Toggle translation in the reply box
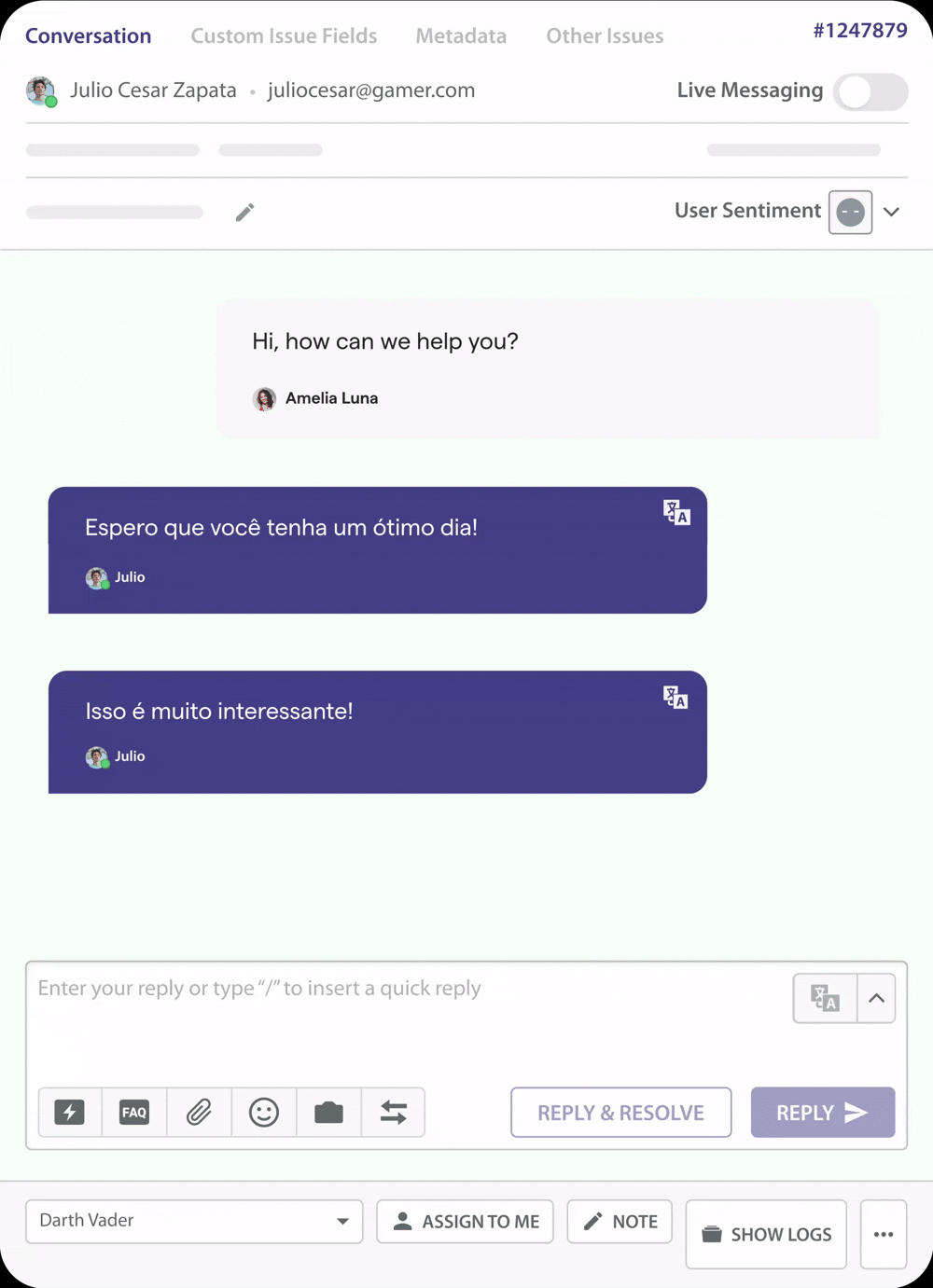Screen dimensions: 933x1288 (825, 998)
